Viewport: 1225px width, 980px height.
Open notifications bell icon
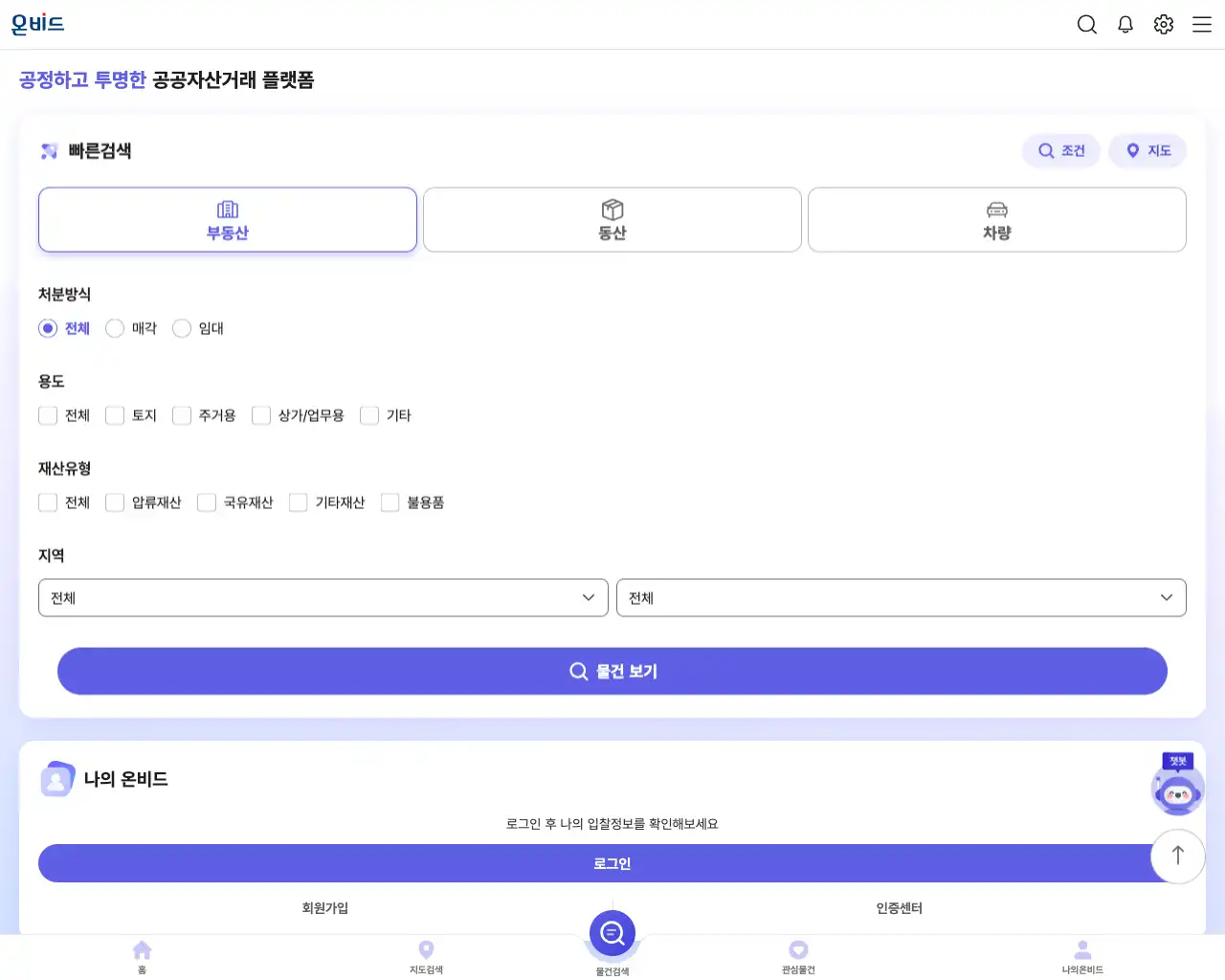(x=1125, y=25)
